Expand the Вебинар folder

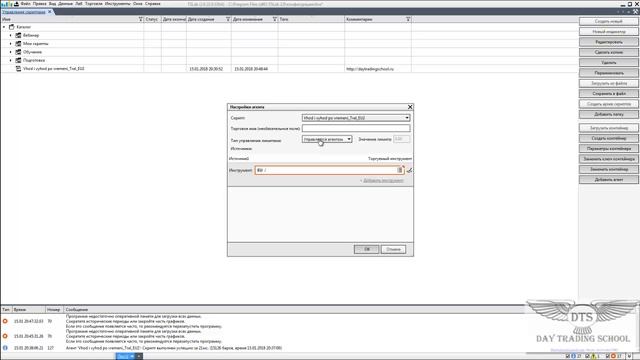pos(11,36)
